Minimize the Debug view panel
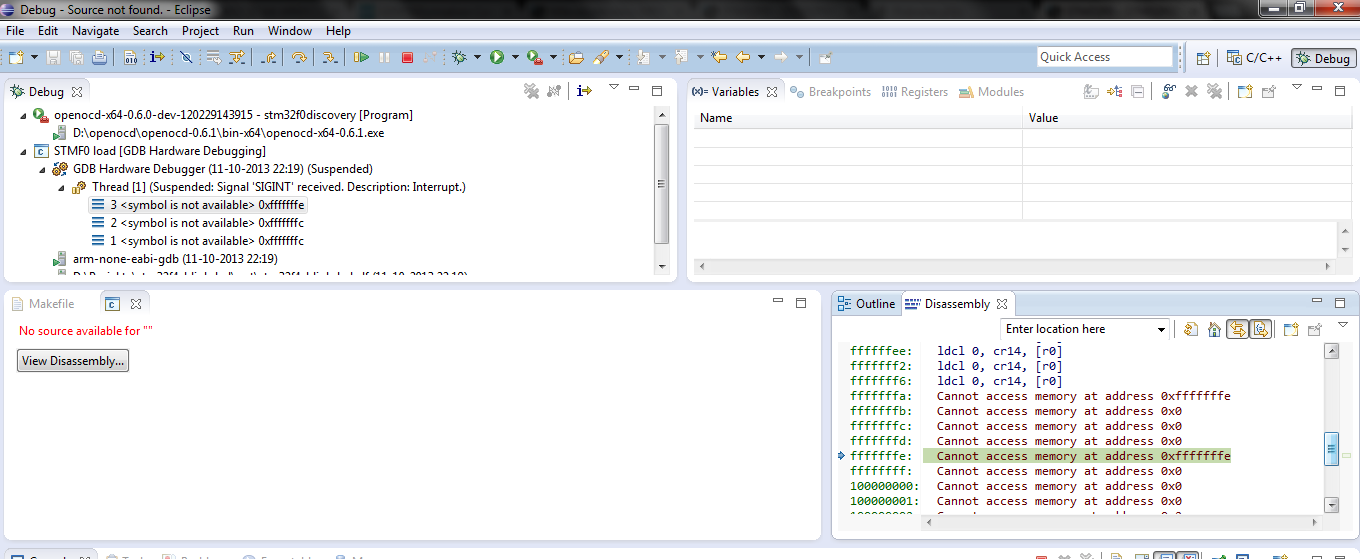This screenshot has height=559, width=1360. [634, 89]
